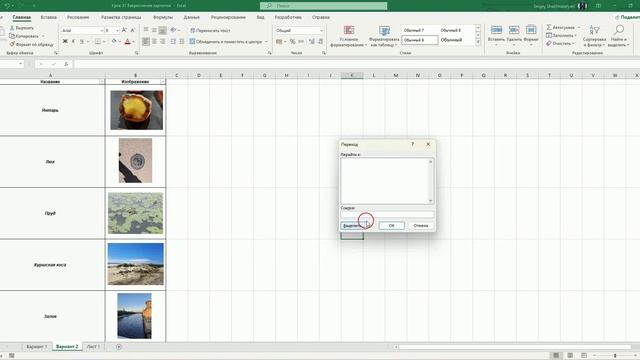This screenshot has height=360, width=640.
Task: Switch to the Вид ribbon tab
Action: click(260, 17)
